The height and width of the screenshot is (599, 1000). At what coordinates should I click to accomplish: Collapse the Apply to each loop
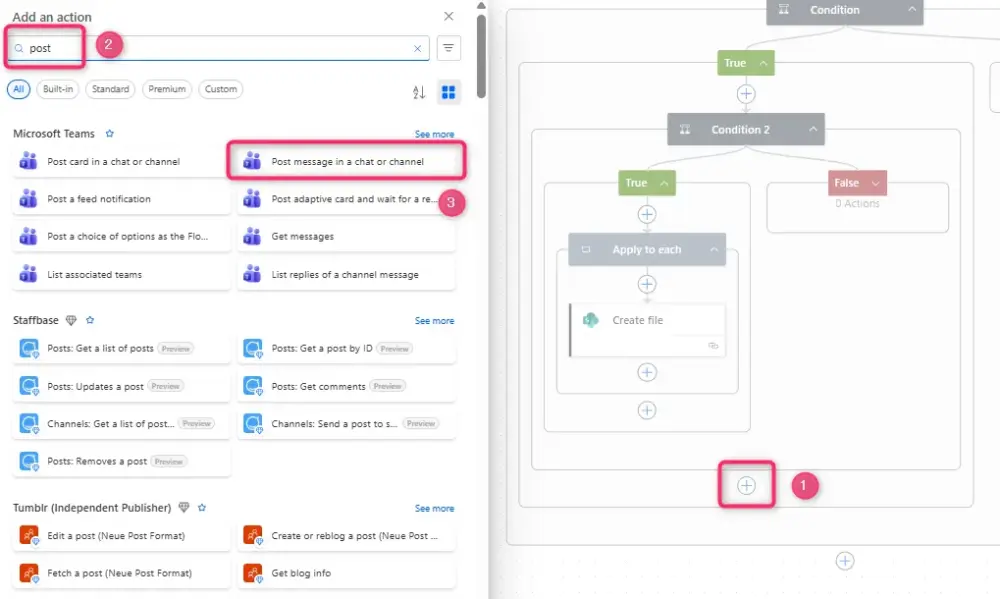click(714, 250)
